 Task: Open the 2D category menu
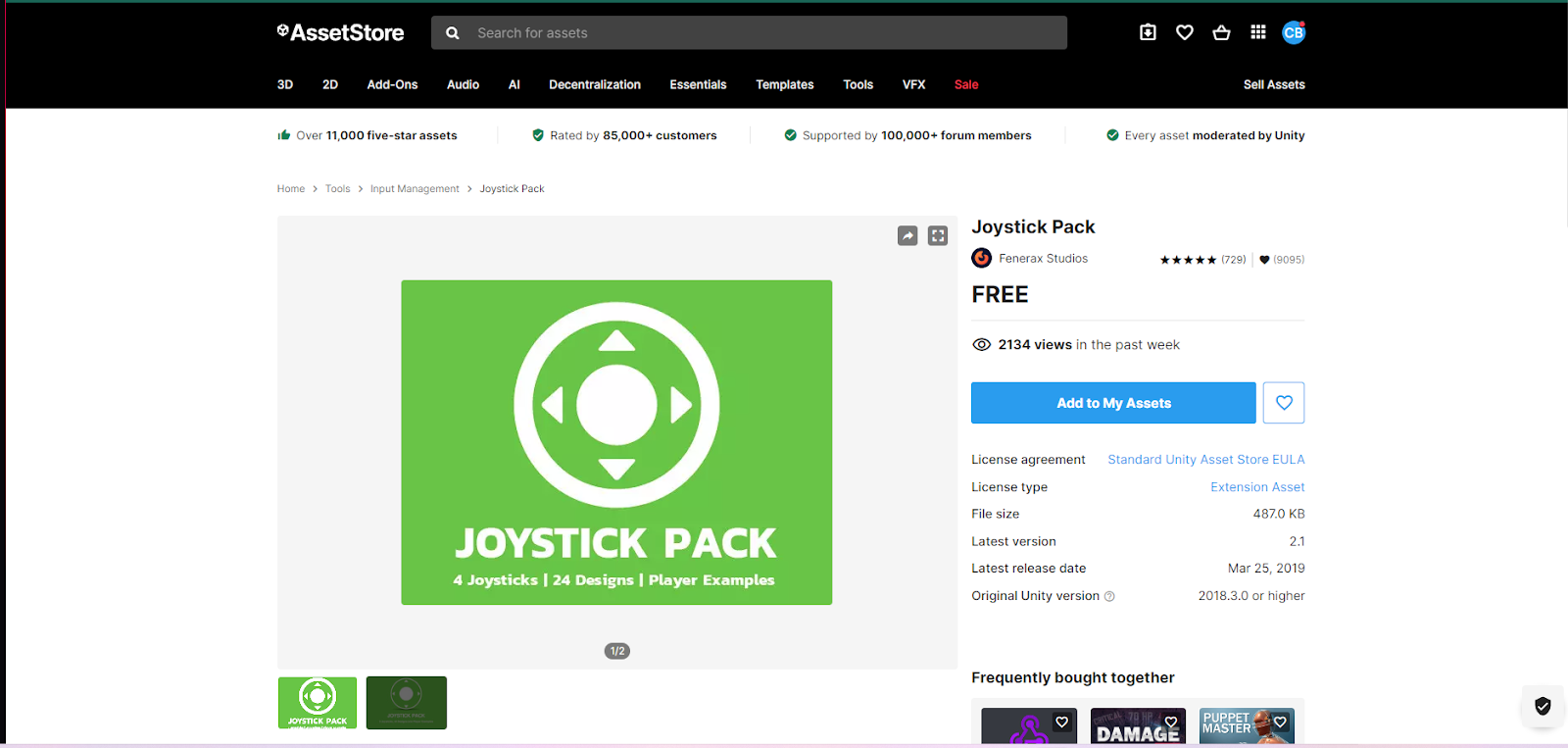point(330,84)
